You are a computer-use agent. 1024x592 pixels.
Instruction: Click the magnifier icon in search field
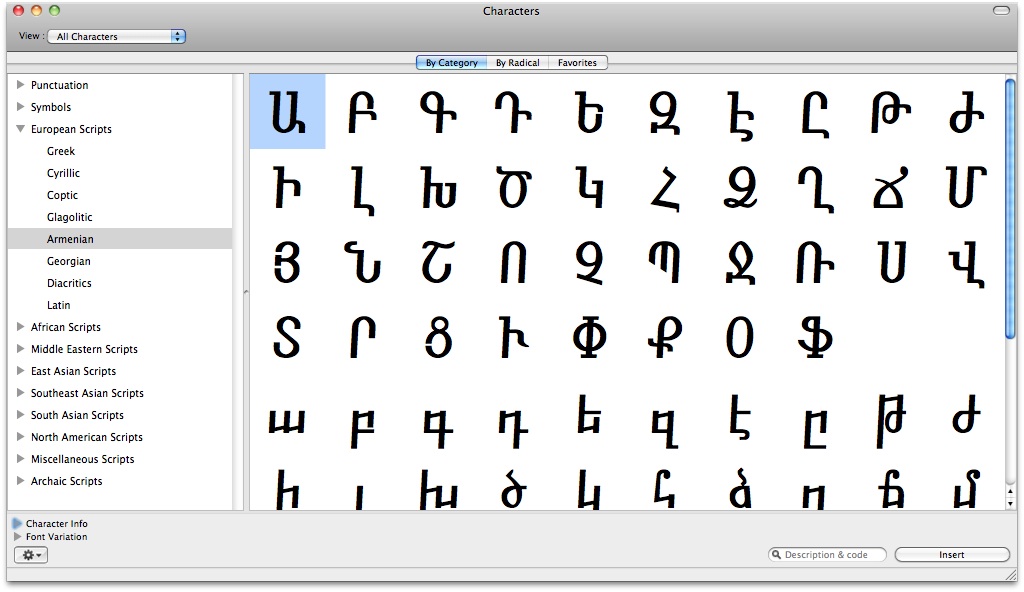coord(776,555)
